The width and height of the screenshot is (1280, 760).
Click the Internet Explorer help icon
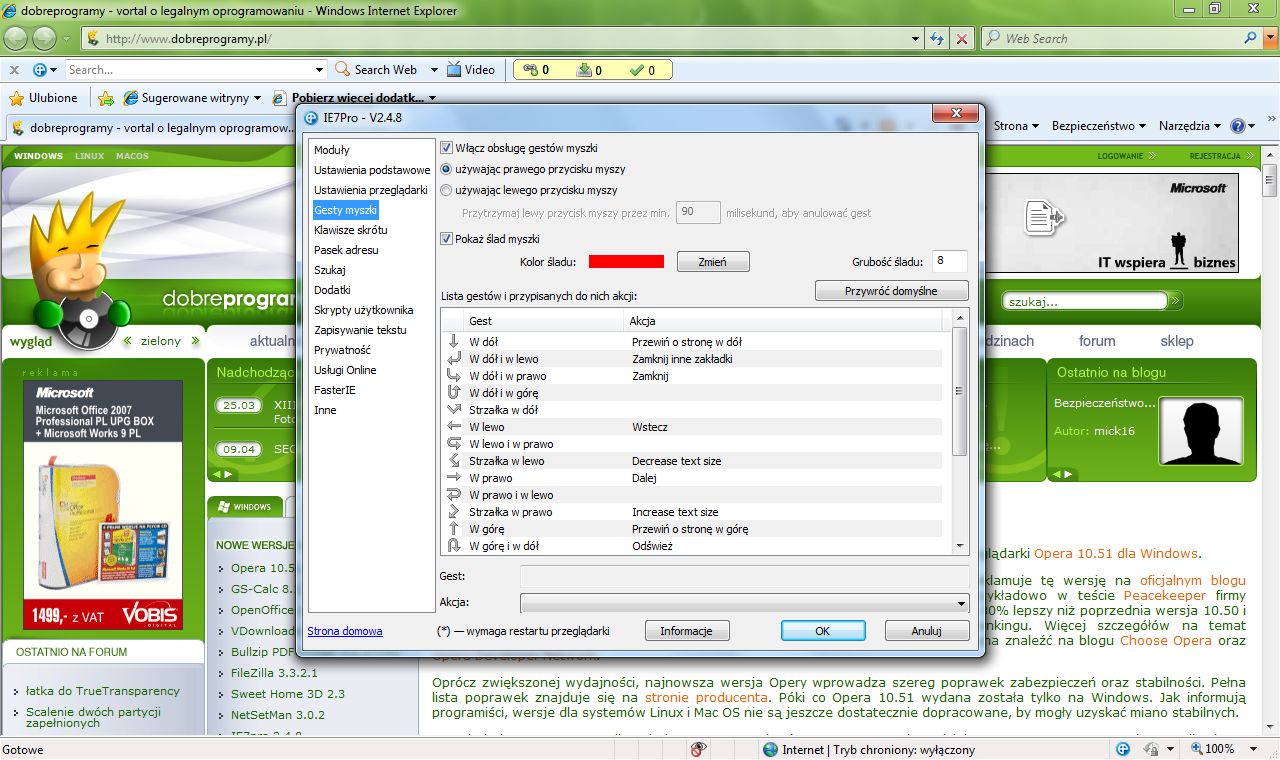pyautogui.click(x=1238, y=126)
